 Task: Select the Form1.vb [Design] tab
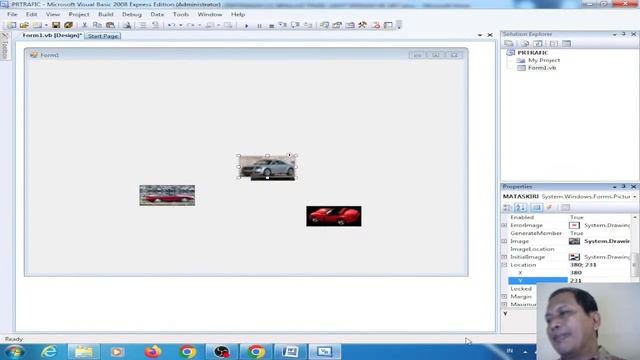coord(52,36)
